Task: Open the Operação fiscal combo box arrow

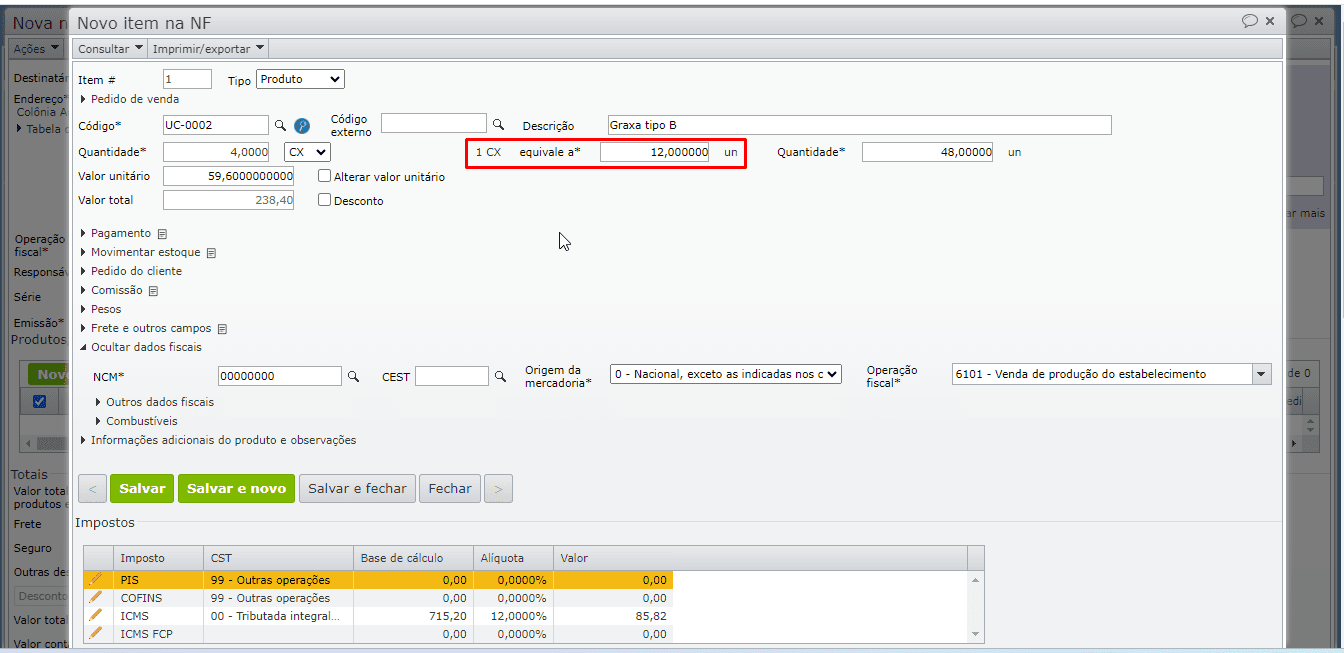Action: click(1261, 374)
